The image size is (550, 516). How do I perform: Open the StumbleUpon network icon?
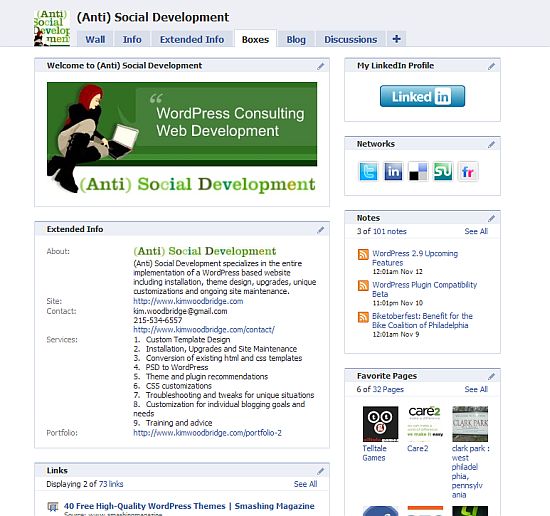tap(443, 171)
